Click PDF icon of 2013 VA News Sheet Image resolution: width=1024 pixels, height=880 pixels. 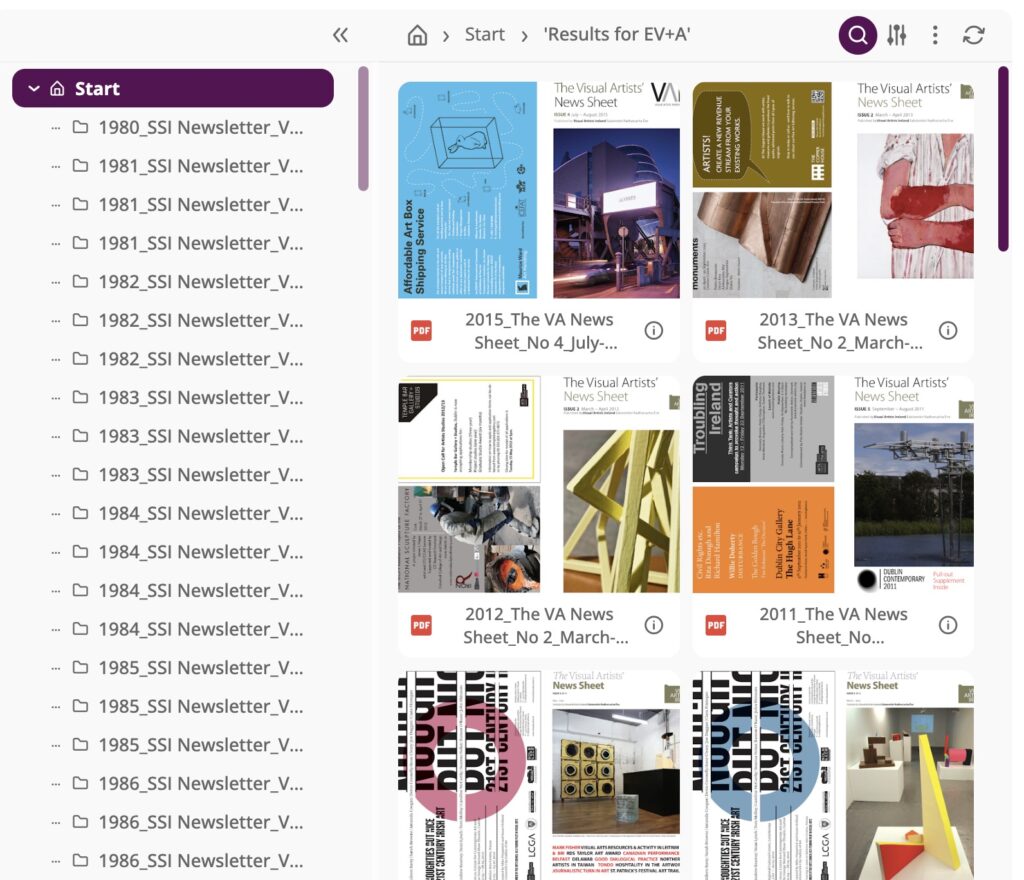[716, 331]
